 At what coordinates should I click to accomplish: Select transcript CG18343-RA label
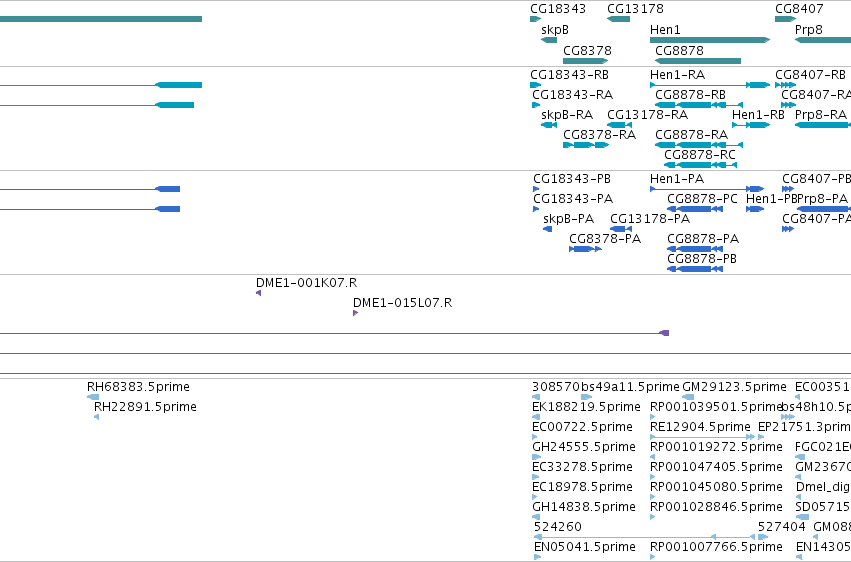(x=573, y=95)
